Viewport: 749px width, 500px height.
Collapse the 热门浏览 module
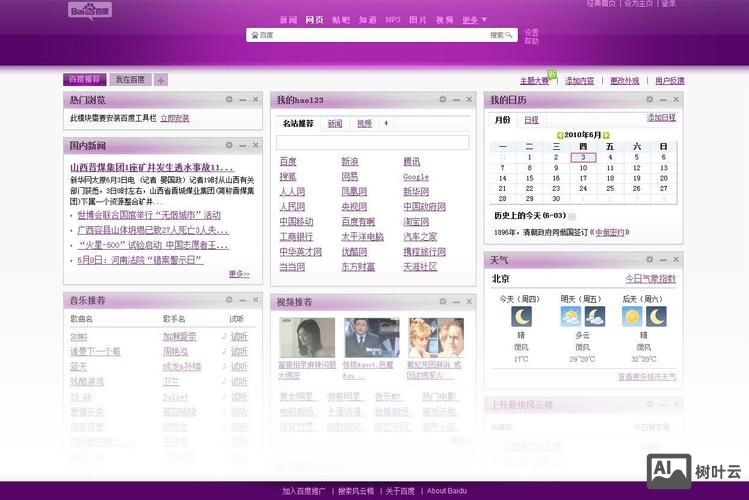click(x=243, y=100)
